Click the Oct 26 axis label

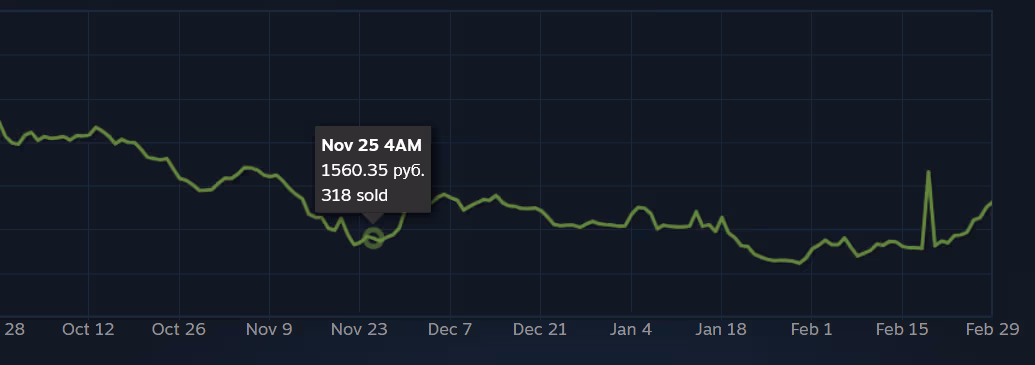(178, 329)
